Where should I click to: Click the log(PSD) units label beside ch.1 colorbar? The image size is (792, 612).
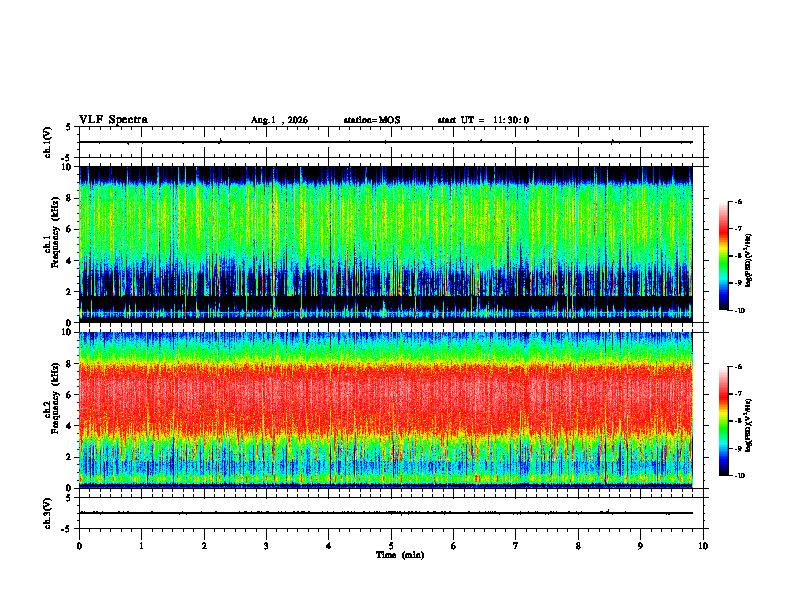[749, 260]
